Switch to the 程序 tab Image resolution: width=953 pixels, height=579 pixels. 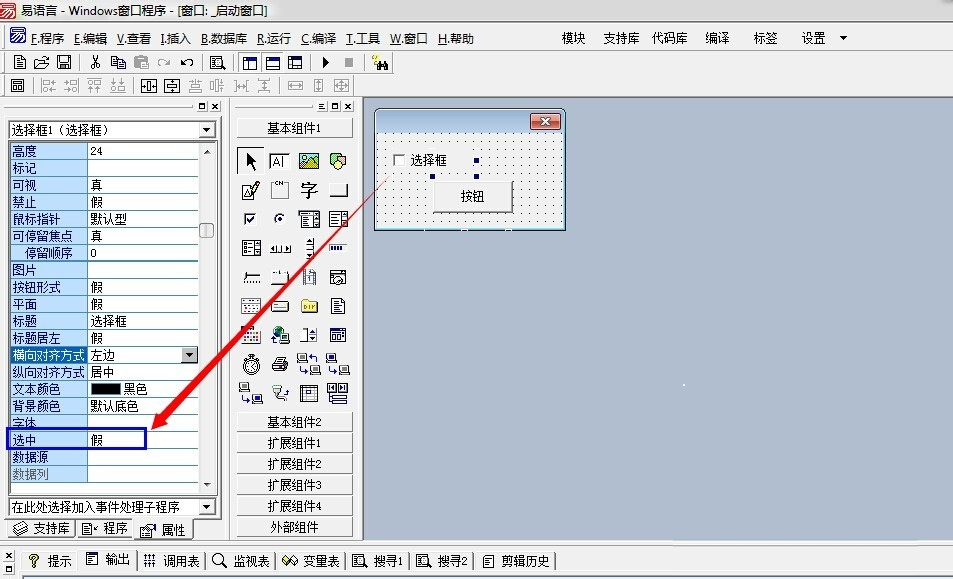[x=105, y=528]
